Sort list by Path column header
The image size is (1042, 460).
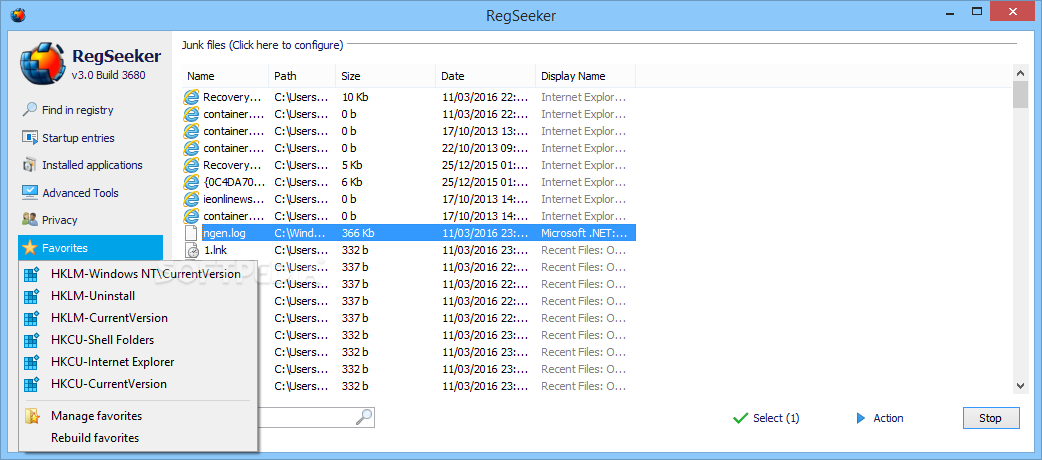click(x=302, y=76)
